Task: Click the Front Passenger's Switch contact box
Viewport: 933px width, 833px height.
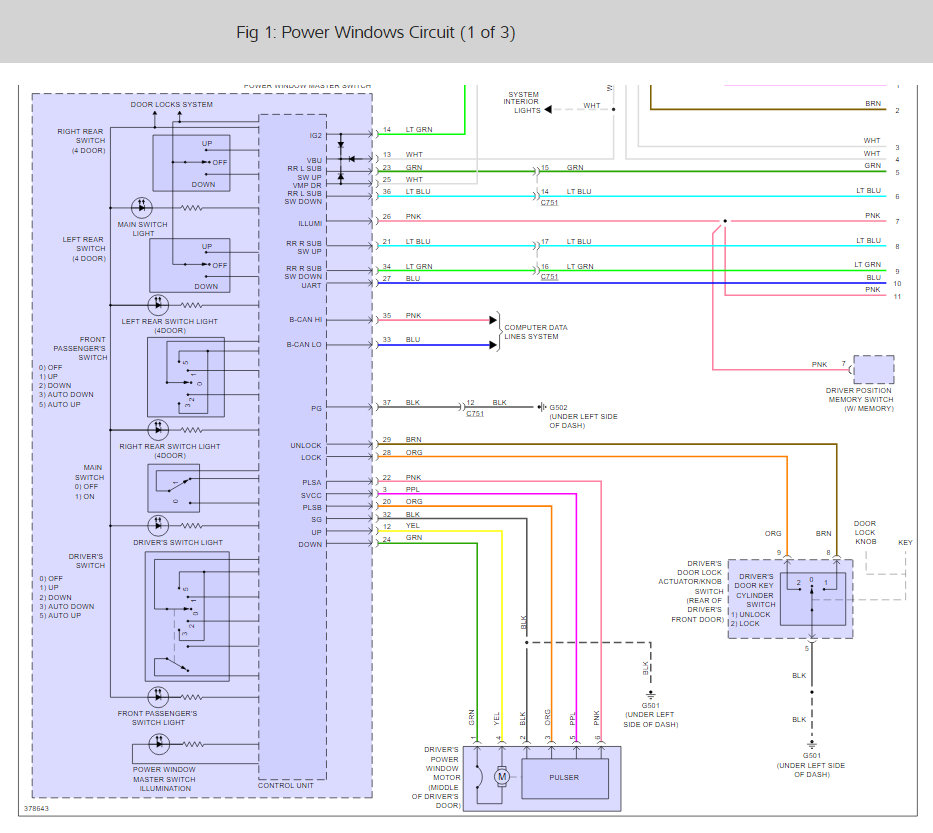Action: [x=186, y=377]
